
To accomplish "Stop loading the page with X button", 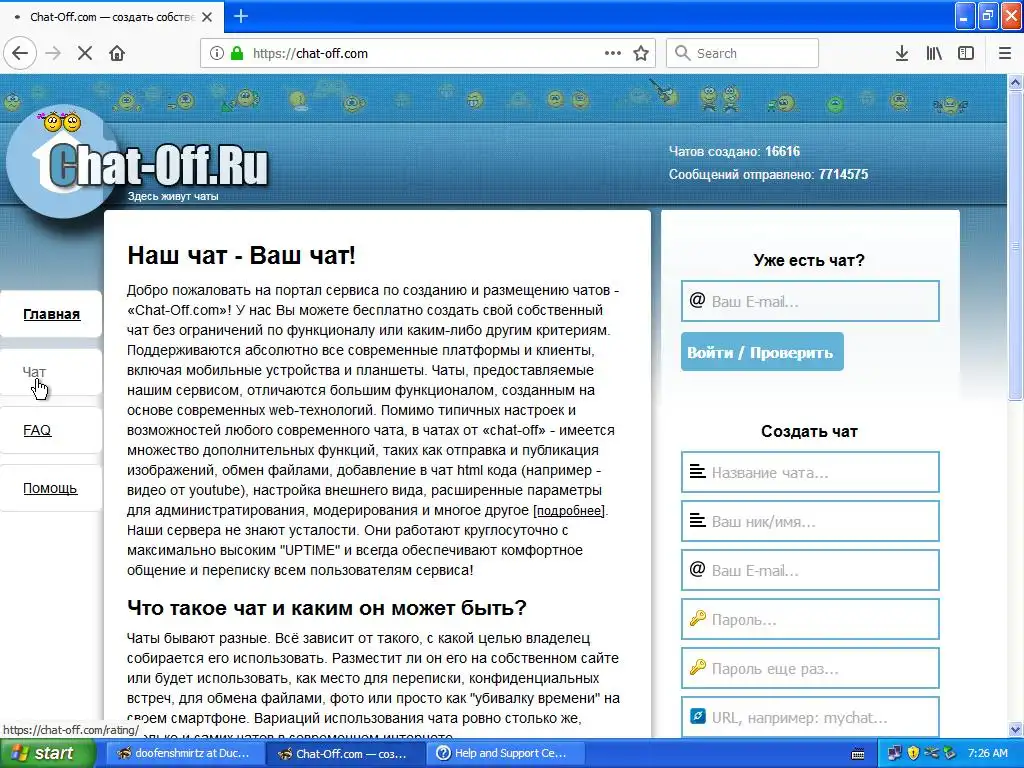I will (85, 54).
